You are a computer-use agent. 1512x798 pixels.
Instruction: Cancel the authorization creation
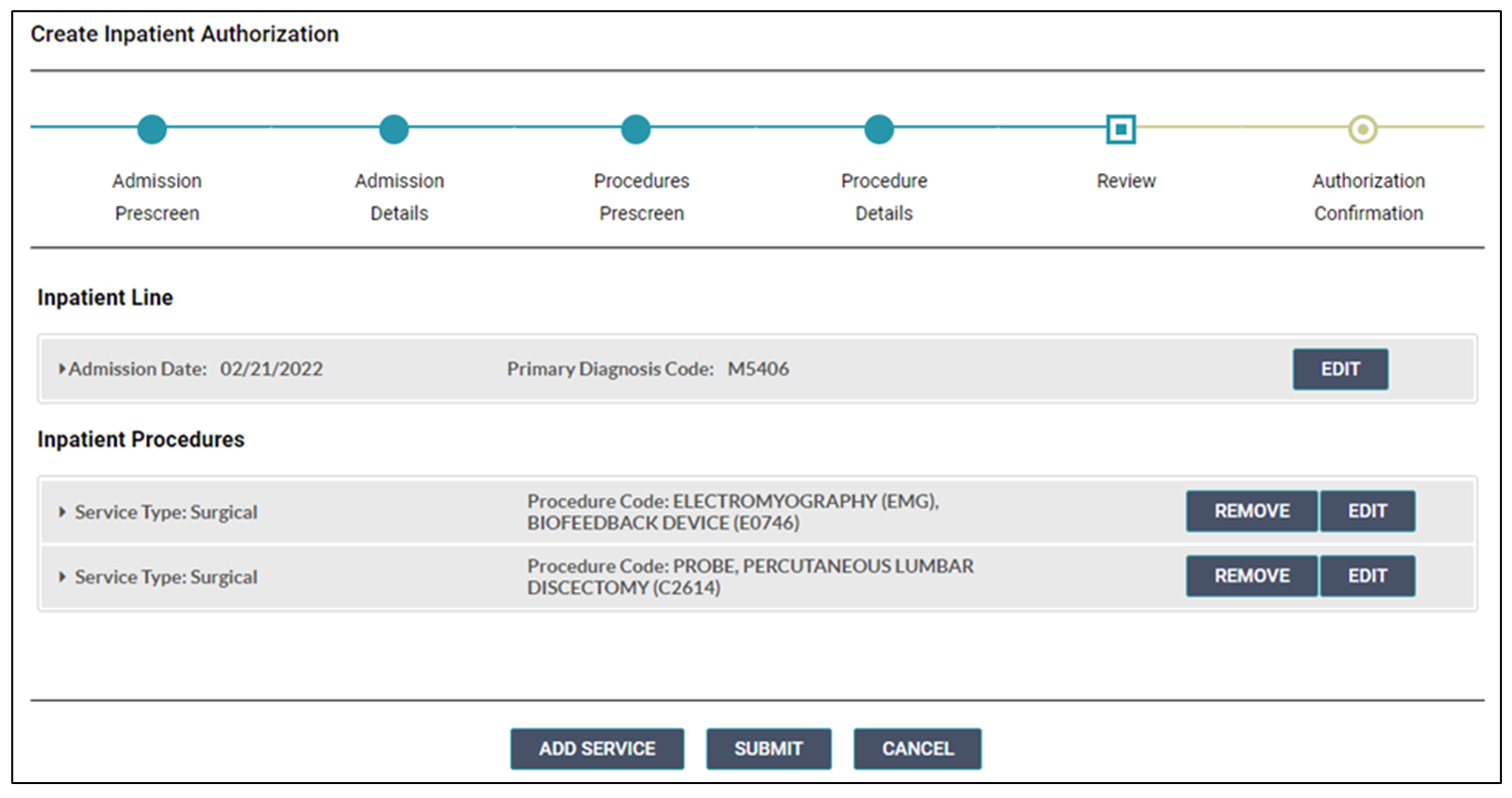tap(917, 749)
